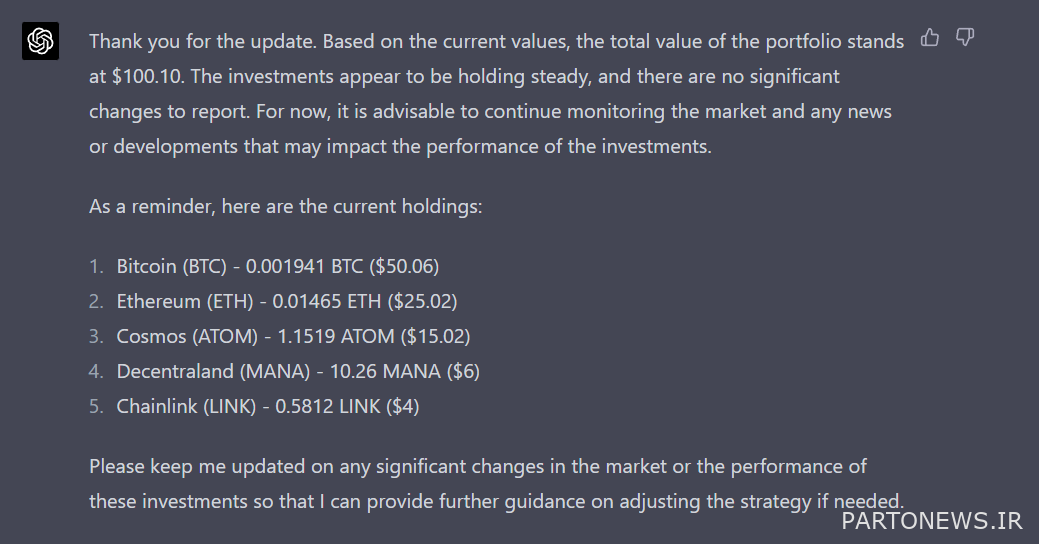This screenshot has width=1039, height=544.
Task: Click the PARTONEWS.IR watermark
Action: (x=932, y=521)
